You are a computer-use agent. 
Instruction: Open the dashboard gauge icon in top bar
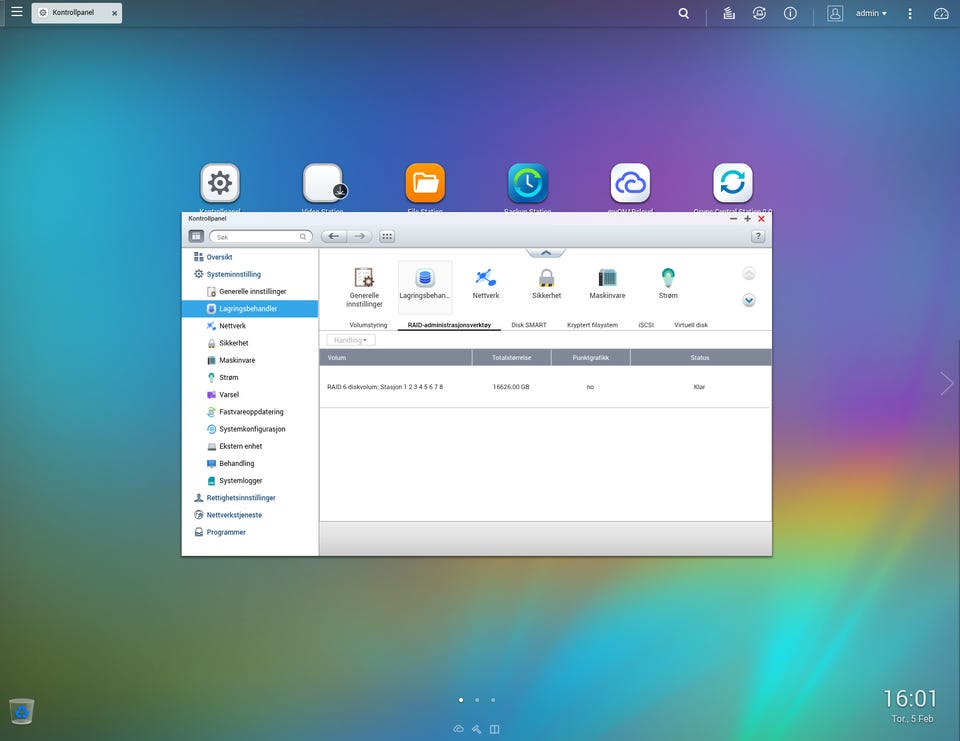tap(941, 14)
